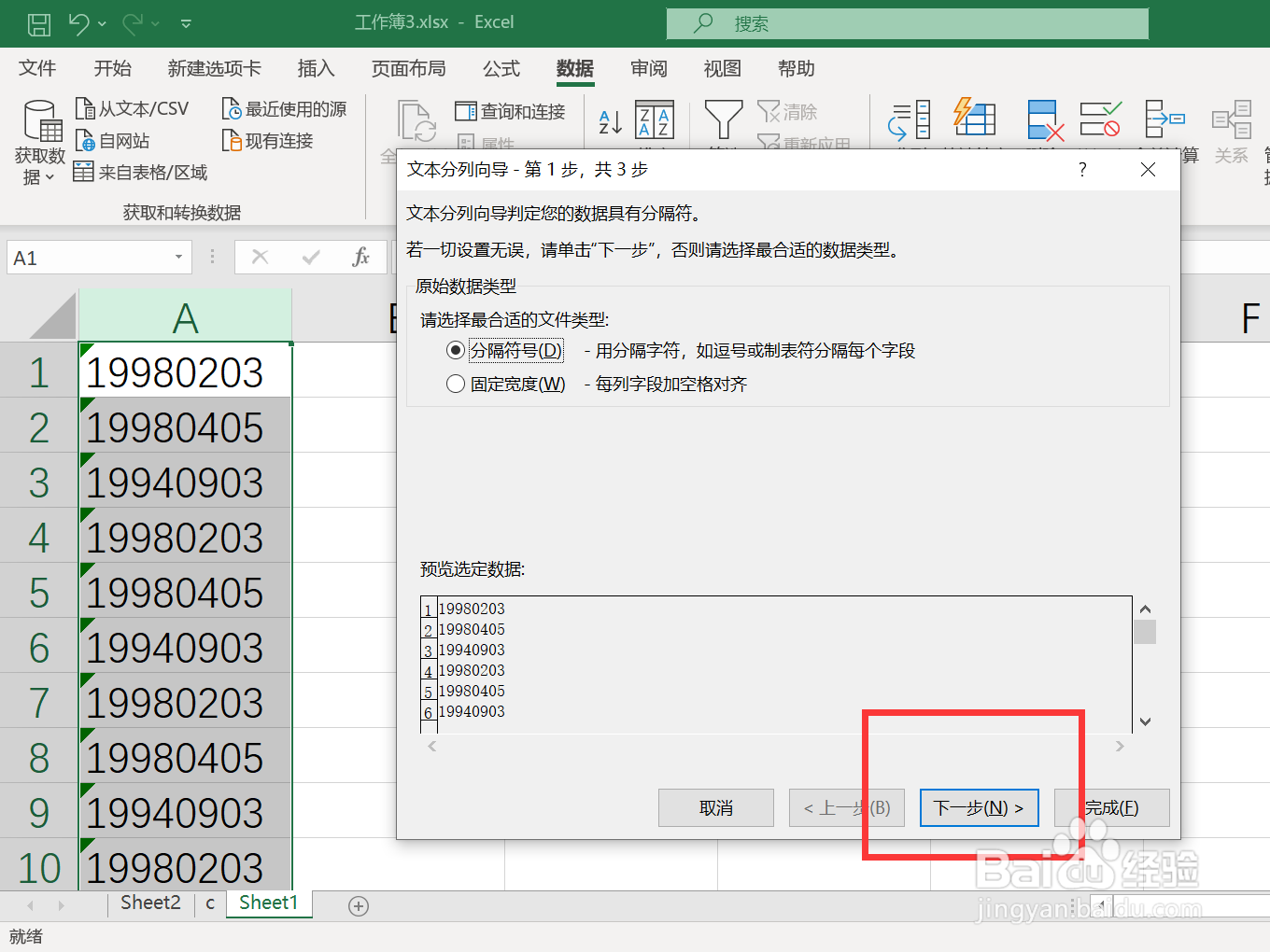Click the Flash Fill lightning icon

pyautogui.click(x=974, y=119)
